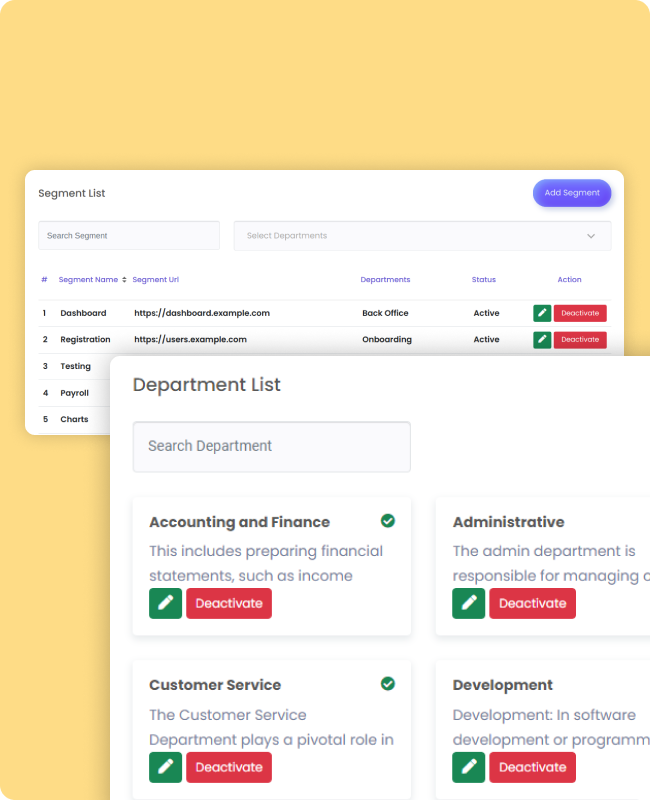This screenshot has height=800, width=650.
Task: Sort by Segment Name column arrows
Action: point(124,280)
